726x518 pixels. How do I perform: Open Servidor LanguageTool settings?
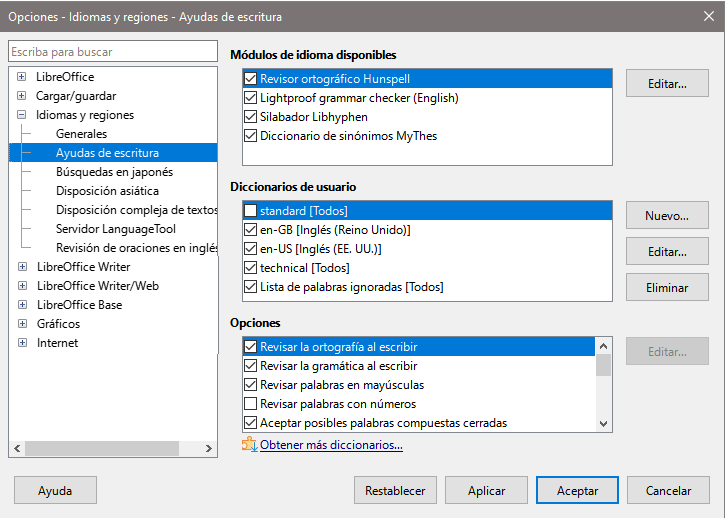click(x=116, y=229)
